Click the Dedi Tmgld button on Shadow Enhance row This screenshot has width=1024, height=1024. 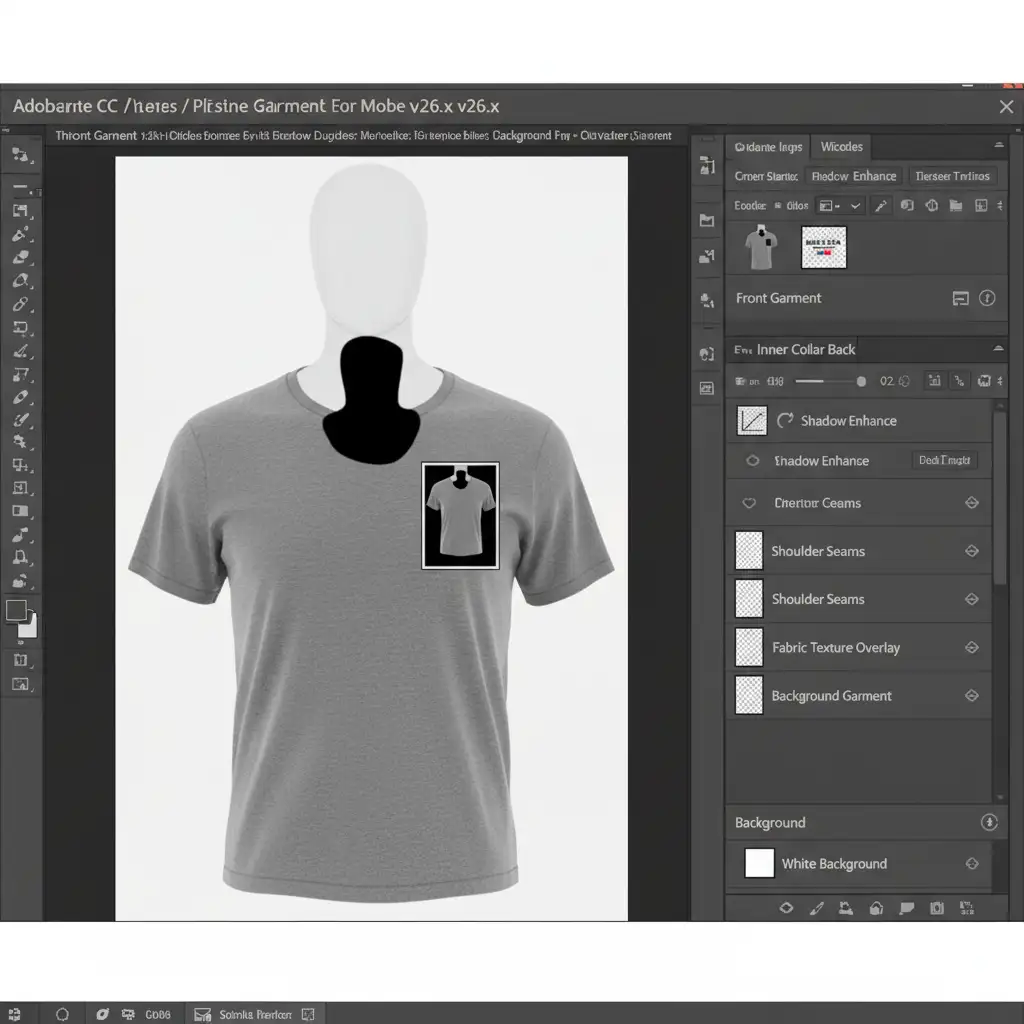point(944,460)
